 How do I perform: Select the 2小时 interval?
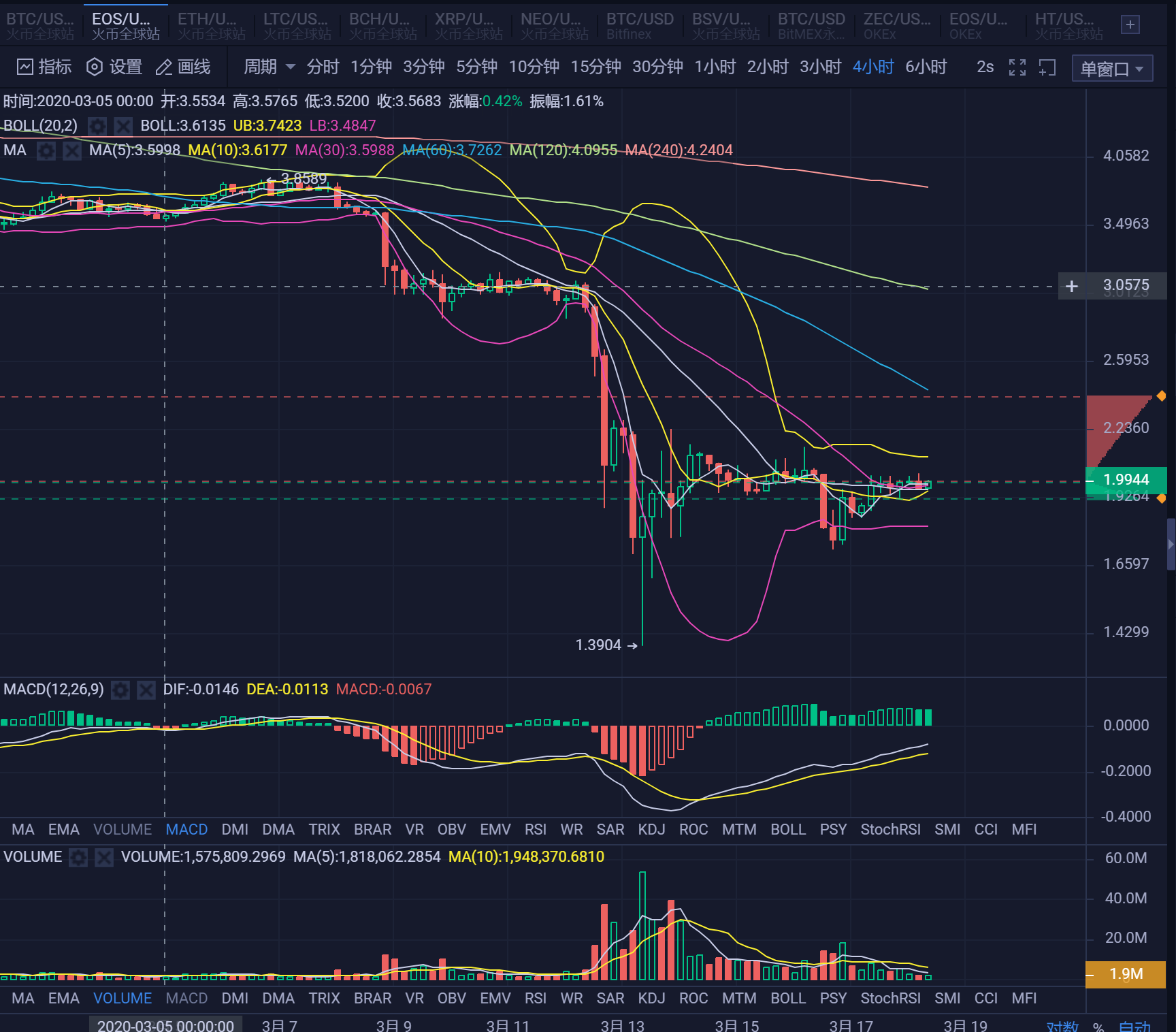(x=768, y=67)
